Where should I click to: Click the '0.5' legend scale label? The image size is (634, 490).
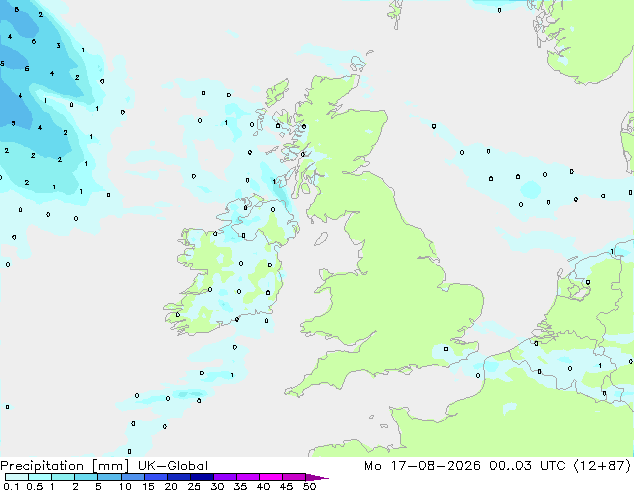click(35, 486)
